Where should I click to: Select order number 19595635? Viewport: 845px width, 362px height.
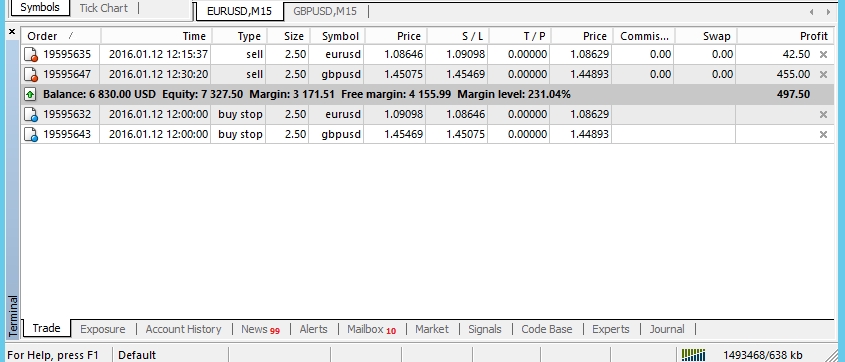point(67,54)
